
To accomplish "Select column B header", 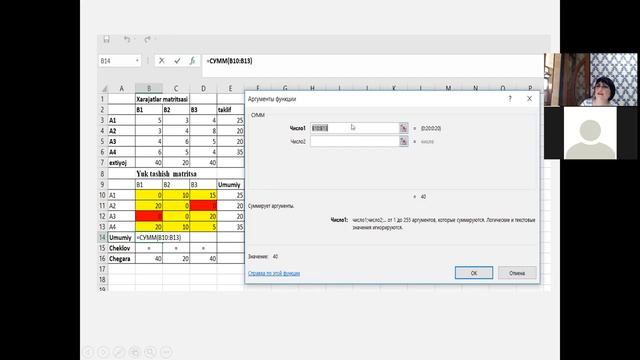I will coord(149,89).
